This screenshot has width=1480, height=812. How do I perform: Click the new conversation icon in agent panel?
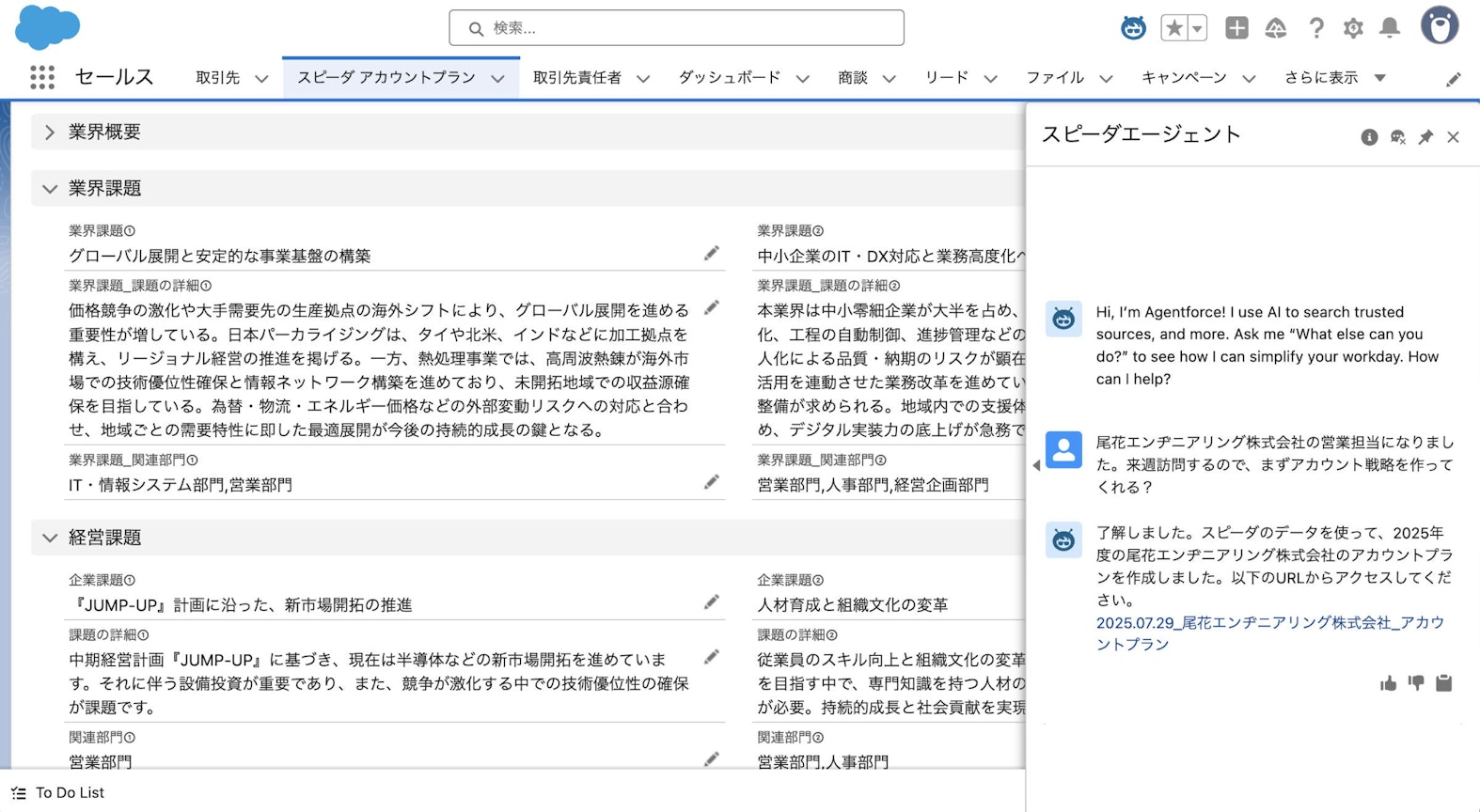(1398, 137)
